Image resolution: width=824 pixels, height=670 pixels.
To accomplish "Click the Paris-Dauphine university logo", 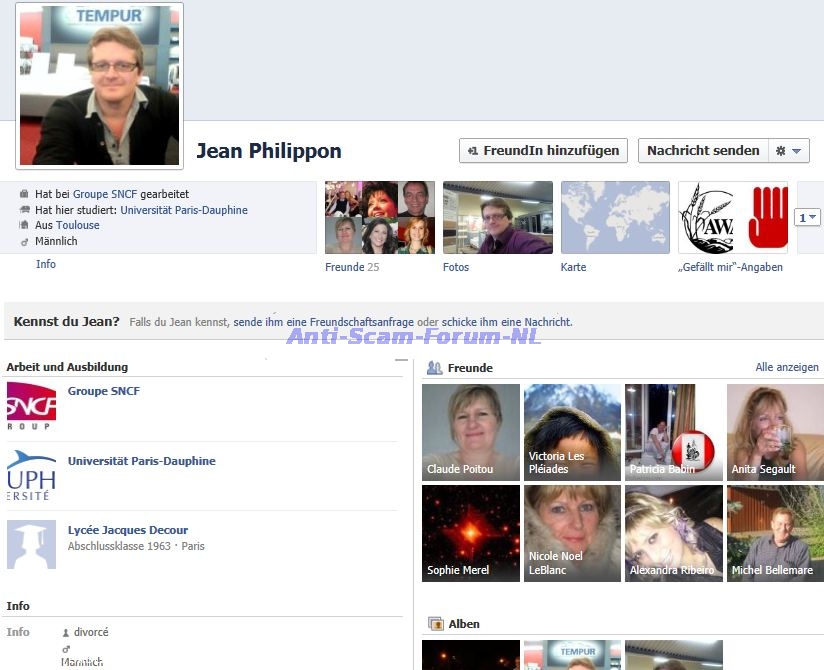I will pyautogui.click(x=31, y=475).
